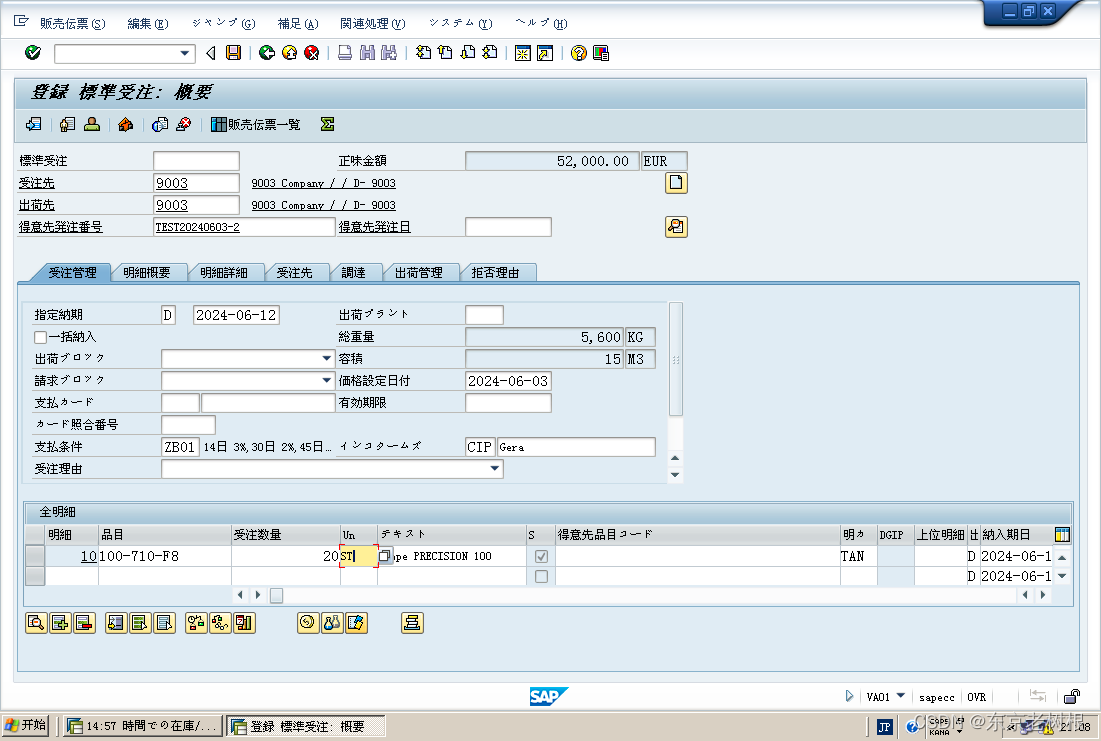Image resolution: width=1101 pixels, height=741 pixels.
Task: Click the green Sigma totals icon
Action: click(x=327, y=124)
